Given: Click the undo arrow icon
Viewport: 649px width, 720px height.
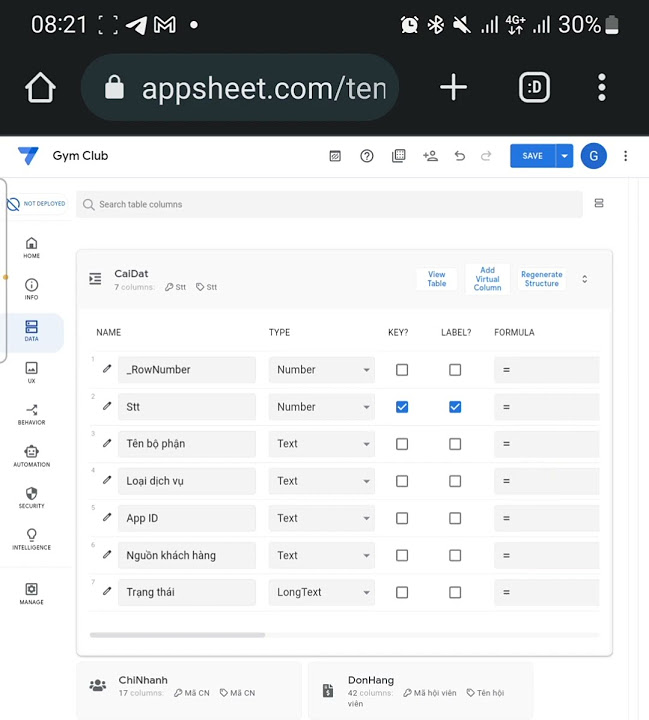Looking at the screenshot, I should (x=460, y=156).
